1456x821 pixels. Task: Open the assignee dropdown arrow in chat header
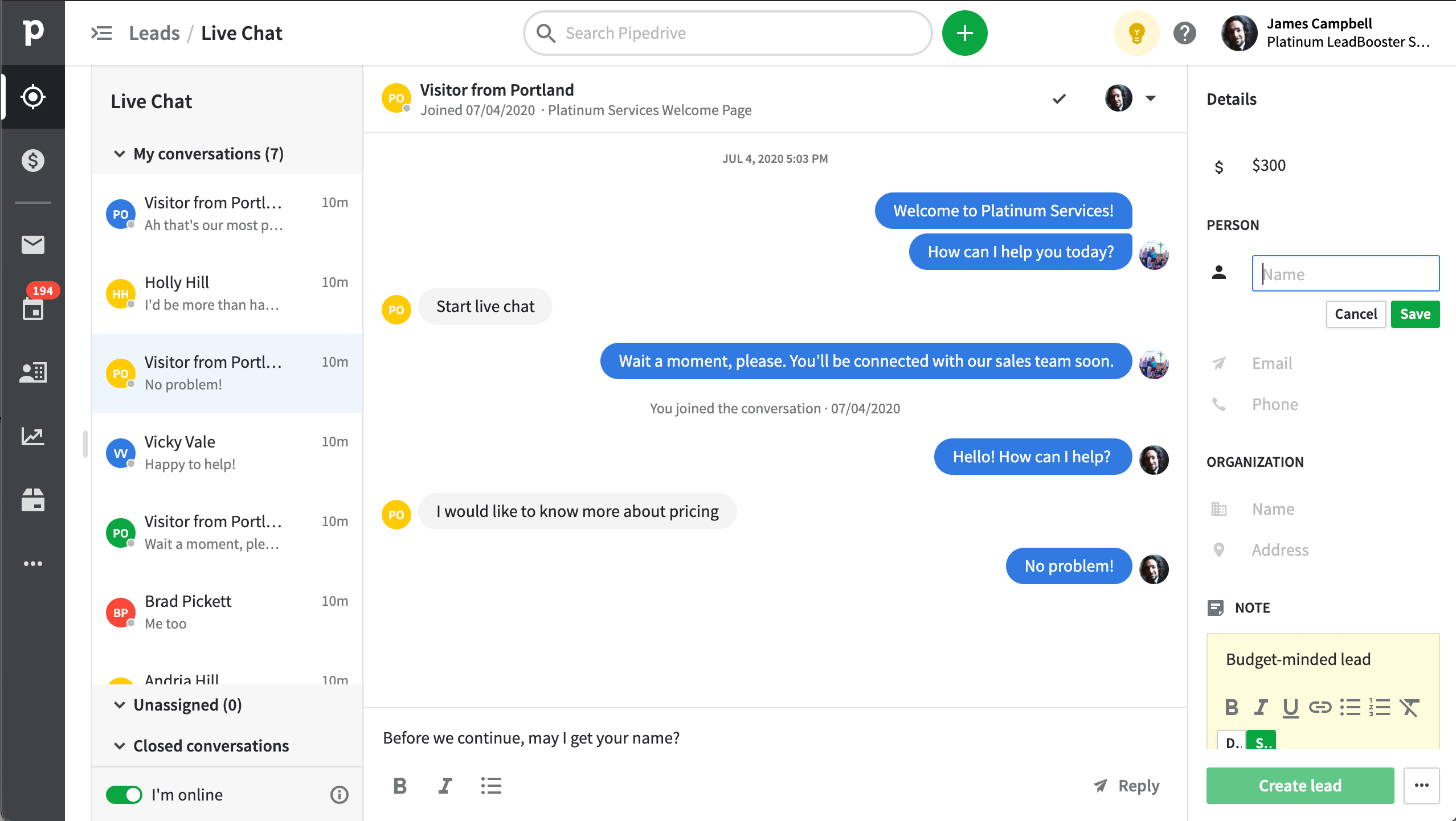[x=1151, y=98]
